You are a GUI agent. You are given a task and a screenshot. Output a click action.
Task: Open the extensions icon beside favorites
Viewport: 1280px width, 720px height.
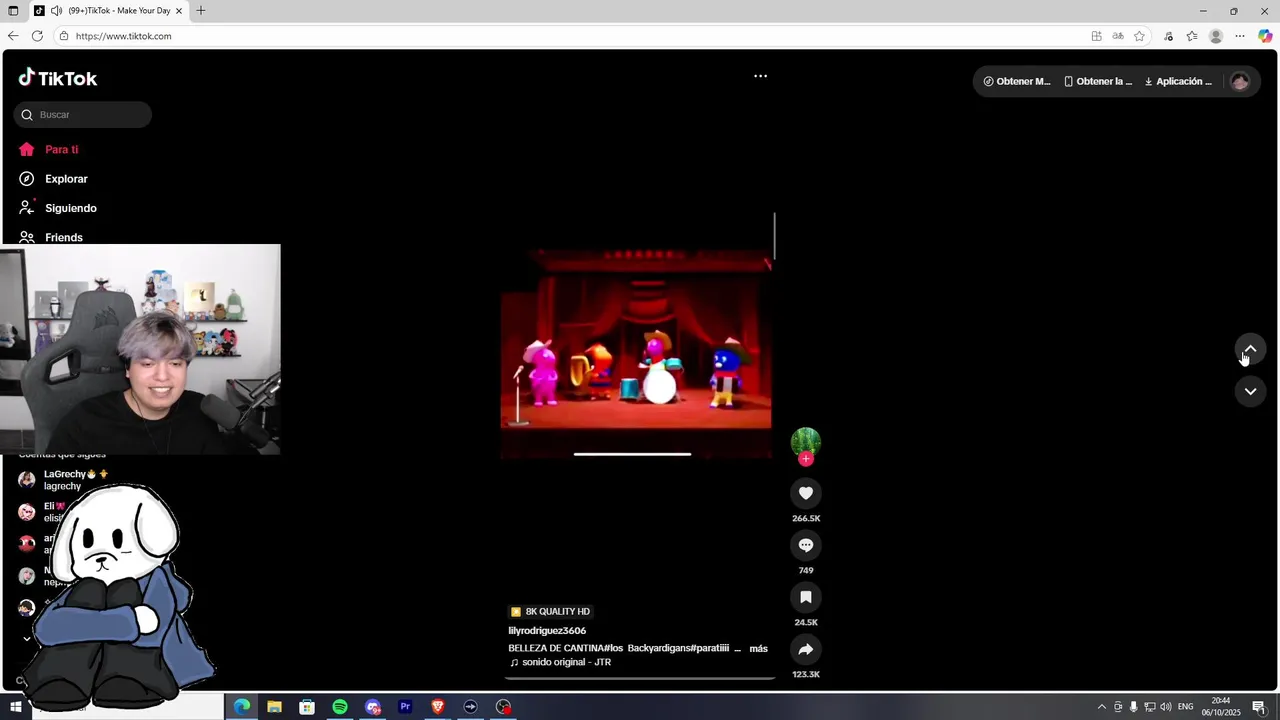pos(1168,36)
